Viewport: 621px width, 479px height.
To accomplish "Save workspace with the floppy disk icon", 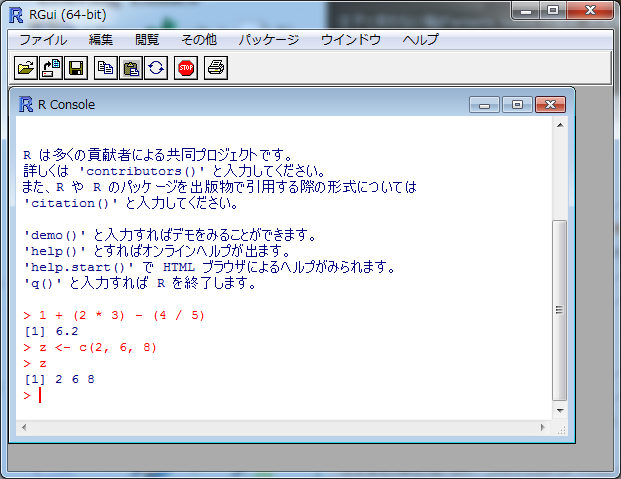I will click(x=76, y=68).
